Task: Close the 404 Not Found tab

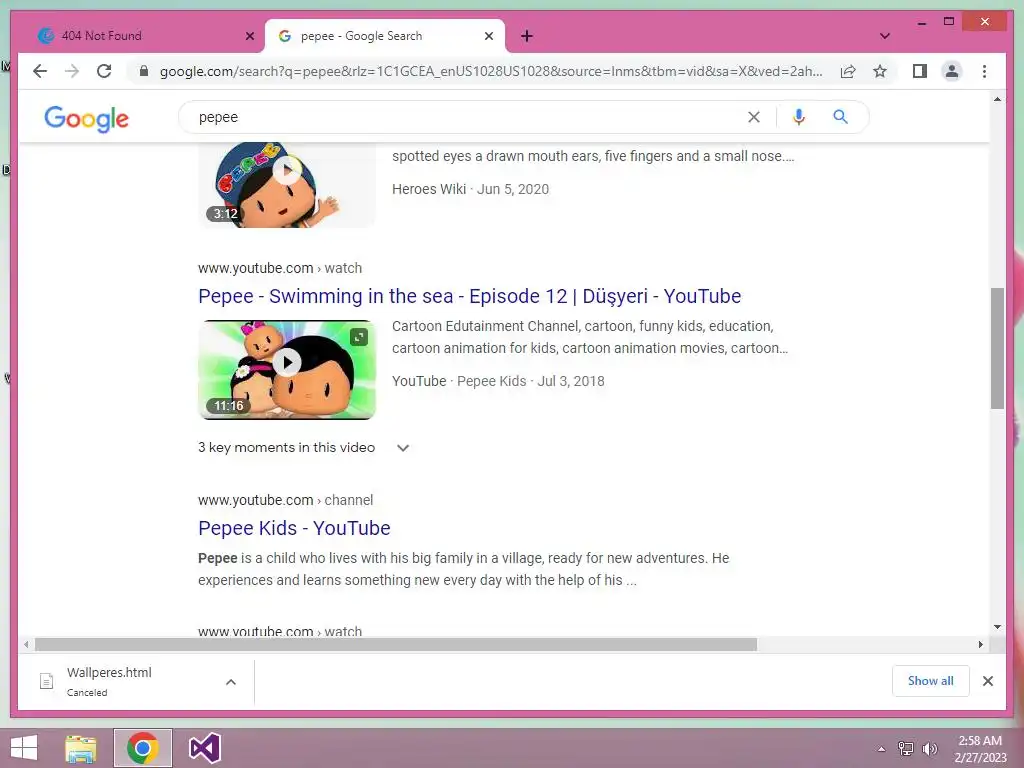Action: pyautogui.click(x=249, y=36)
